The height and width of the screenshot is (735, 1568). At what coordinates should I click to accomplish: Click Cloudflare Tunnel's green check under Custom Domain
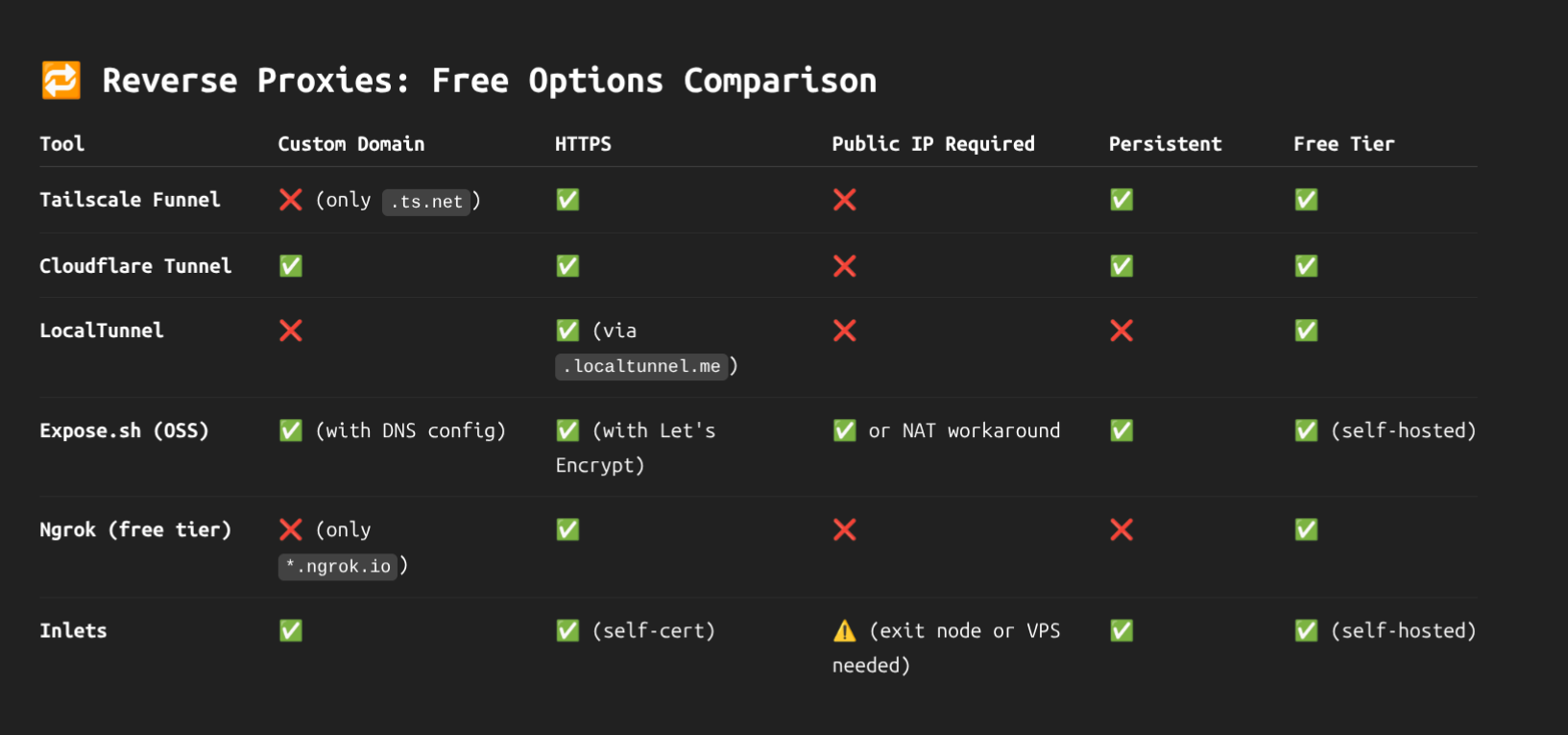coord(290,266)
